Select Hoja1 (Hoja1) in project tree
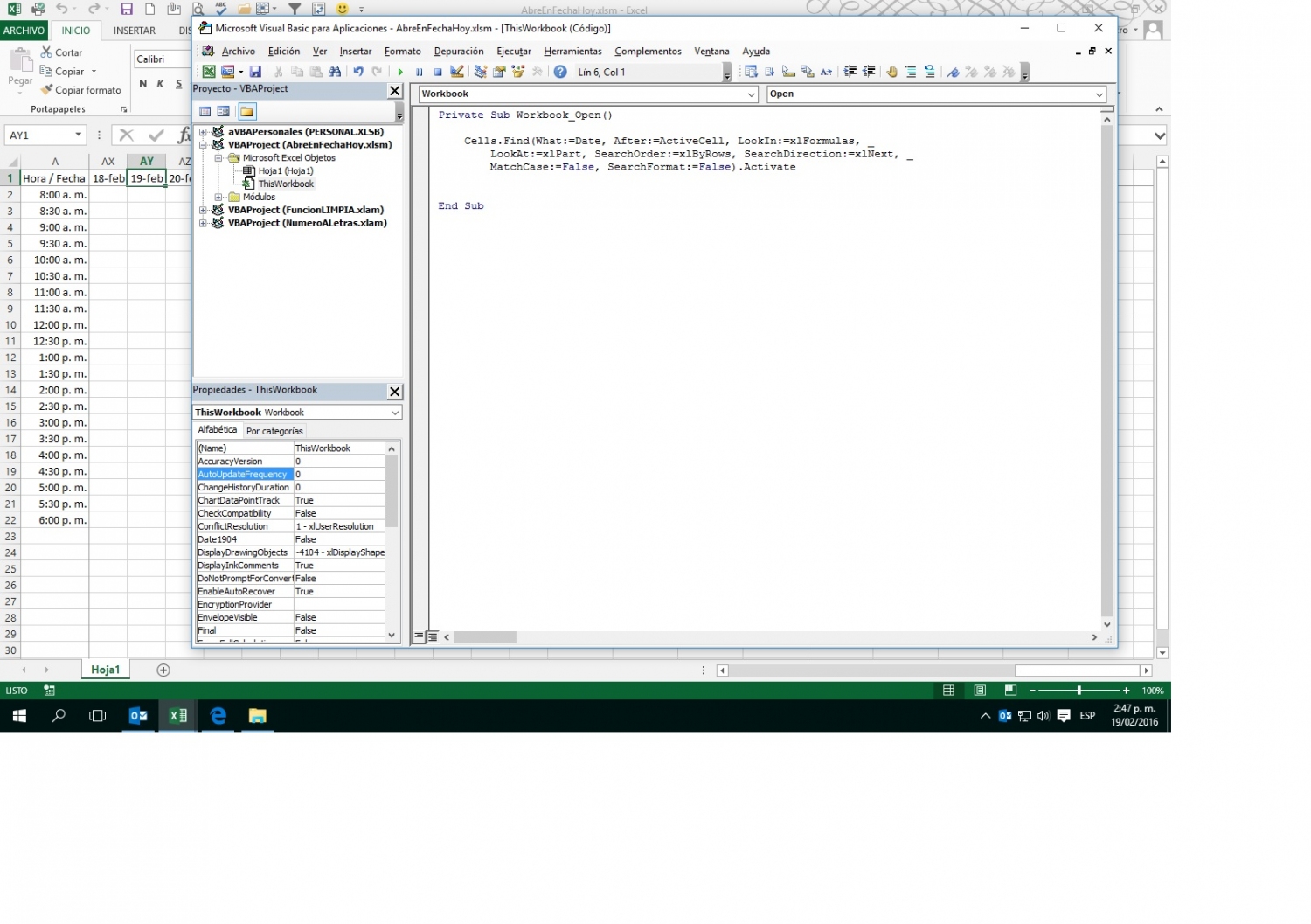The width and height of the screenshot is (1311, 924). tap(285, 171)
